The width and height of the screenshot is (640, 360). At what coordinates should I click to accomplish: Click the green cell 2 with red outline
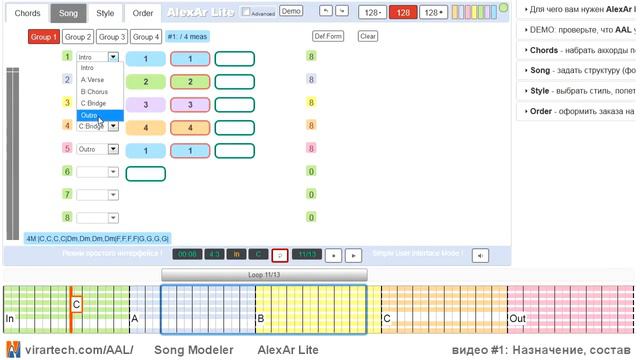pos(190,82)
